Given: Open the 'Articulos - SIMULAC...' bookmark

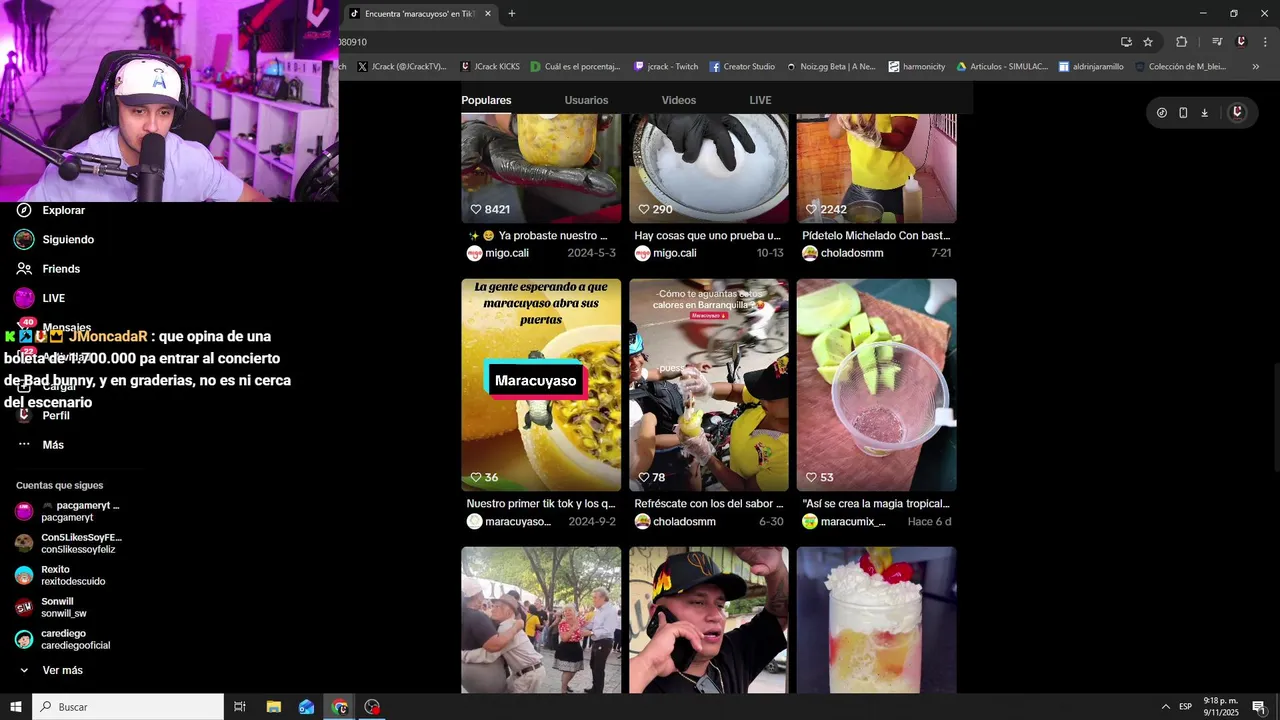Looking at the screenshot, I should [x=1002, y=67].
